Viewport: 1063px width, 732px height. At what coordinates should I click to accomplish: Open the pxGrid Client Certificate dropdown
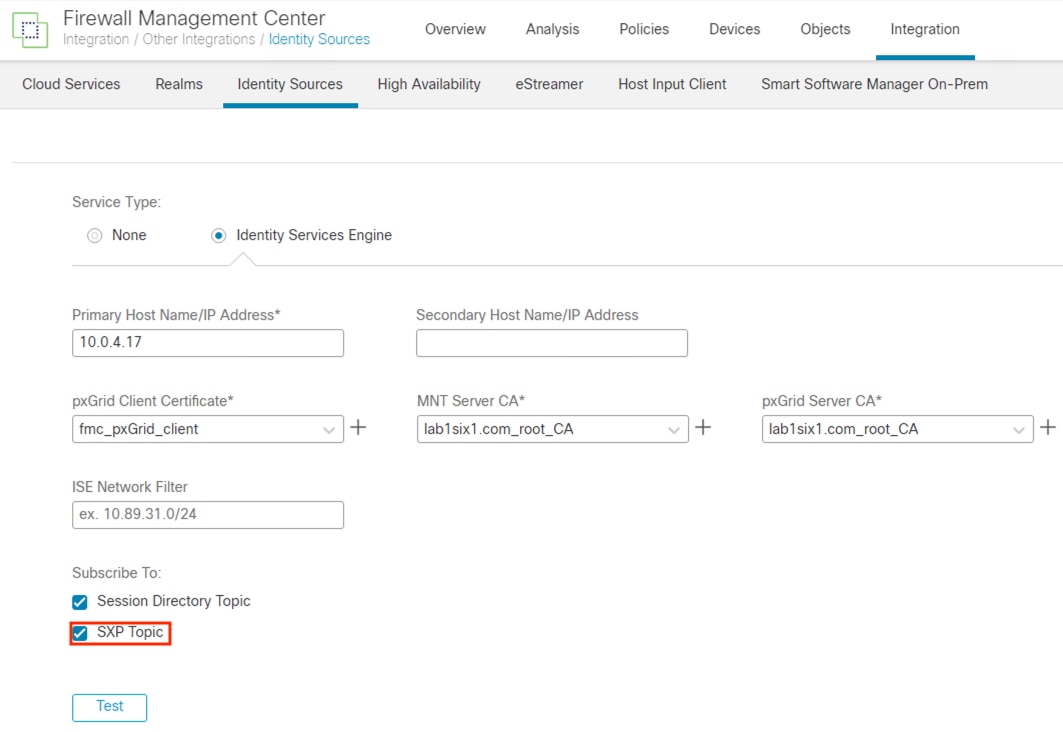[207, 429]
